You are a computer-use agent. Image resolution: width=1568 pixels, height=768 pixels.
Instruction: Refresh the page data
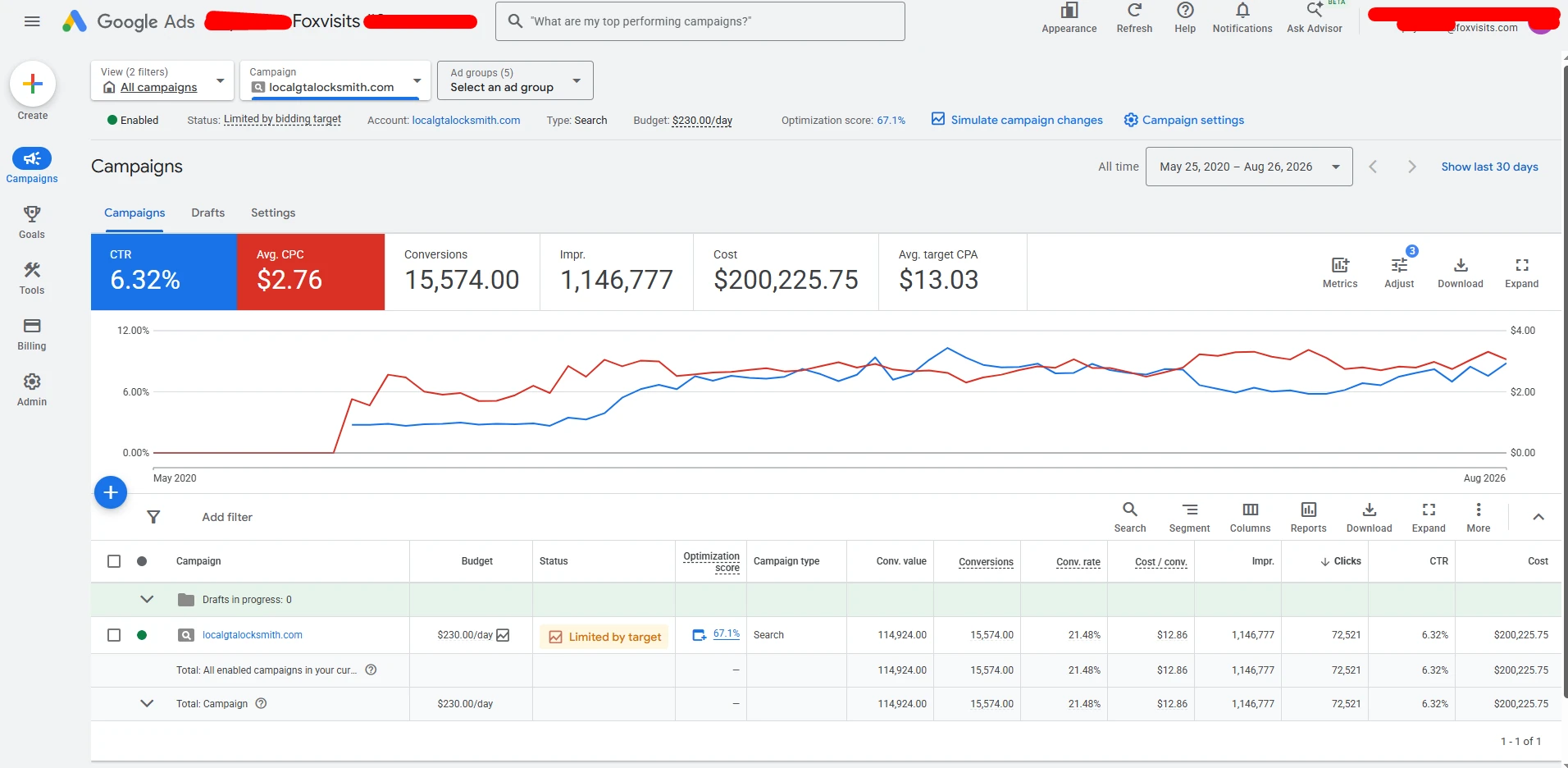[x=1134, y=18]
